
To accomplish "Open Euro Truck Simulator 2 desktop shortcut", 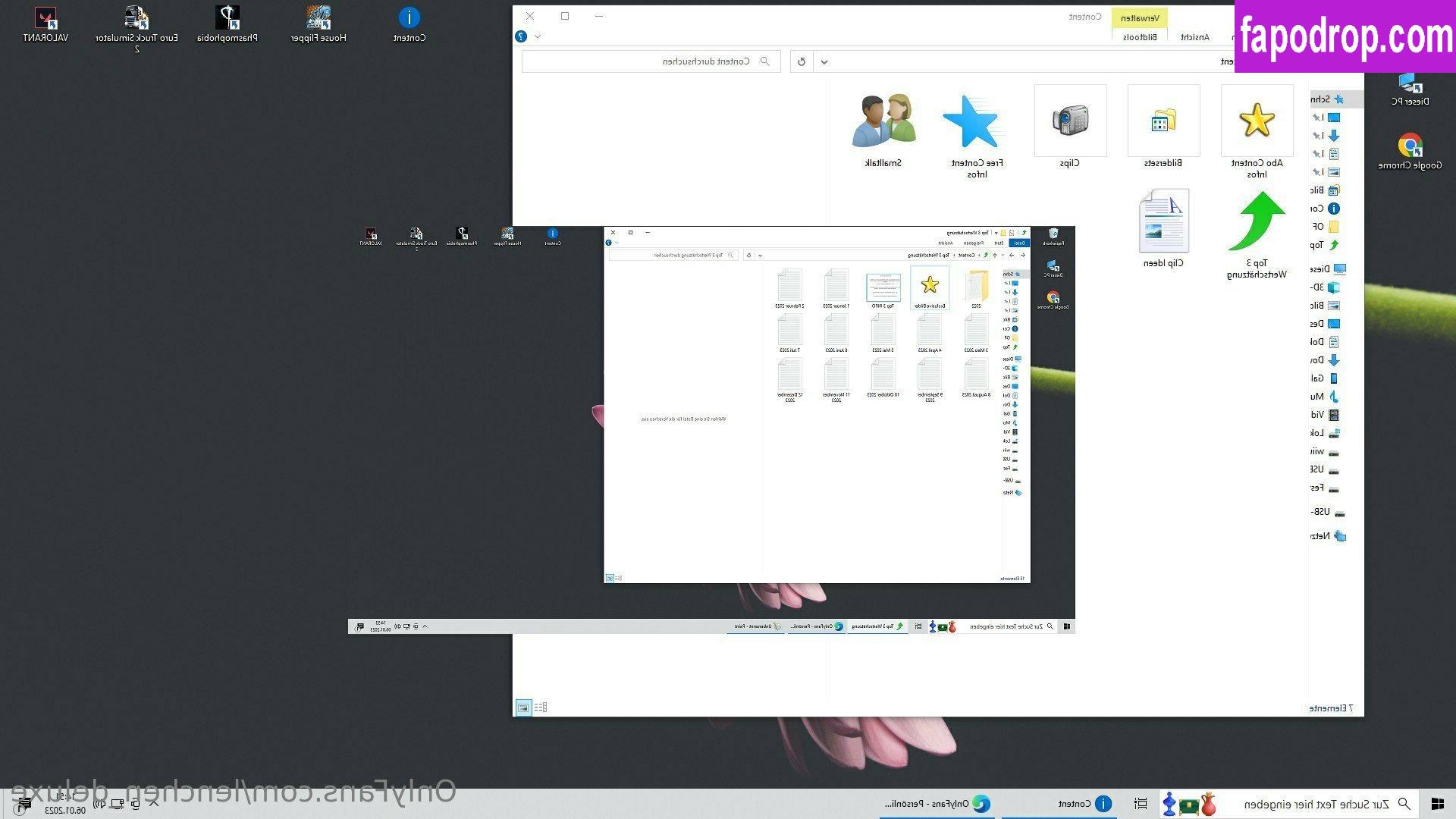I will coord(136,29).
